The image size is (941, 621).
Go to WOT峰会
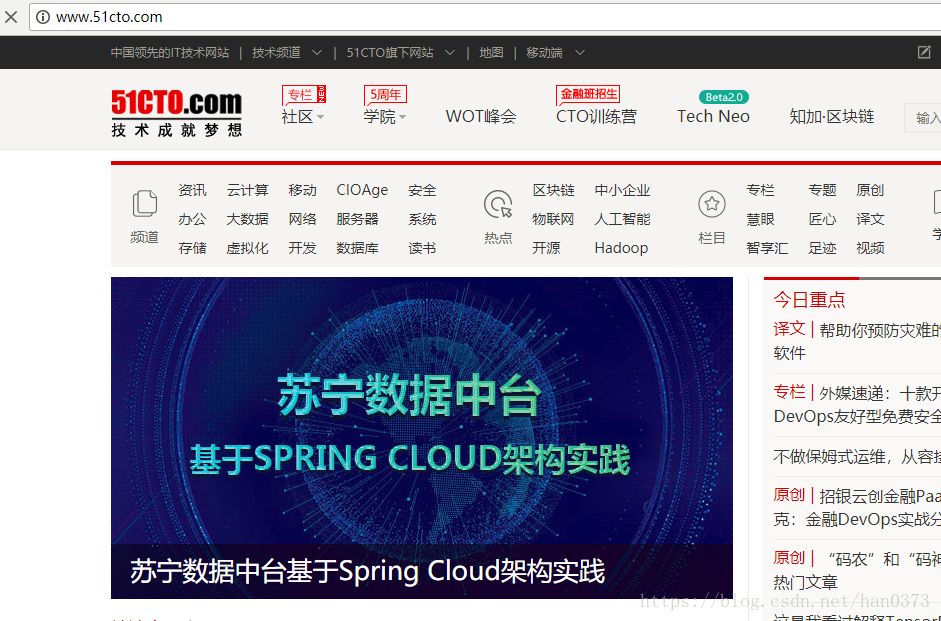point(481,116)
